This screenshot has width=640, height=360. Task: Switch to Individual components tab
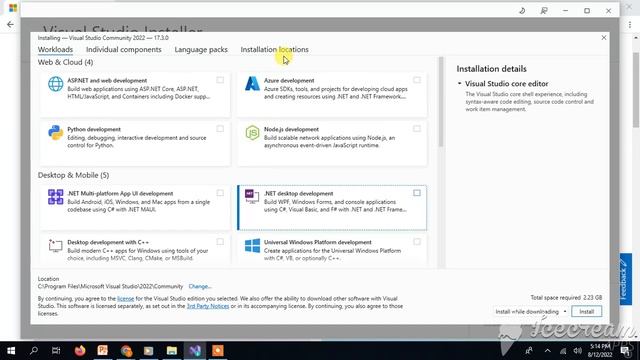[x=124, y=49]
